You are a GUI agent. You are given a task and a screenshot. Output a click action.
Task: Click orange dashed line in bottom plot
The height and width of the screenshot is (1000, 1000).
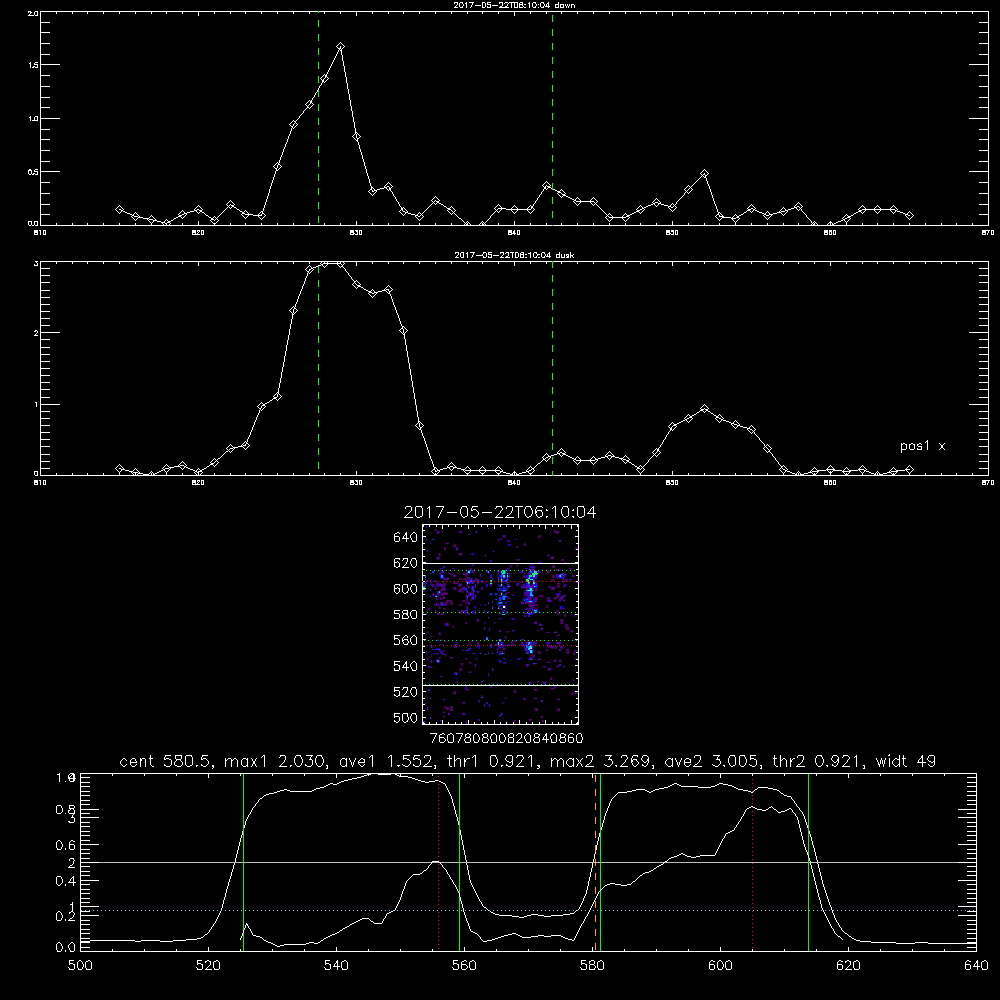[x=596, y=862]
